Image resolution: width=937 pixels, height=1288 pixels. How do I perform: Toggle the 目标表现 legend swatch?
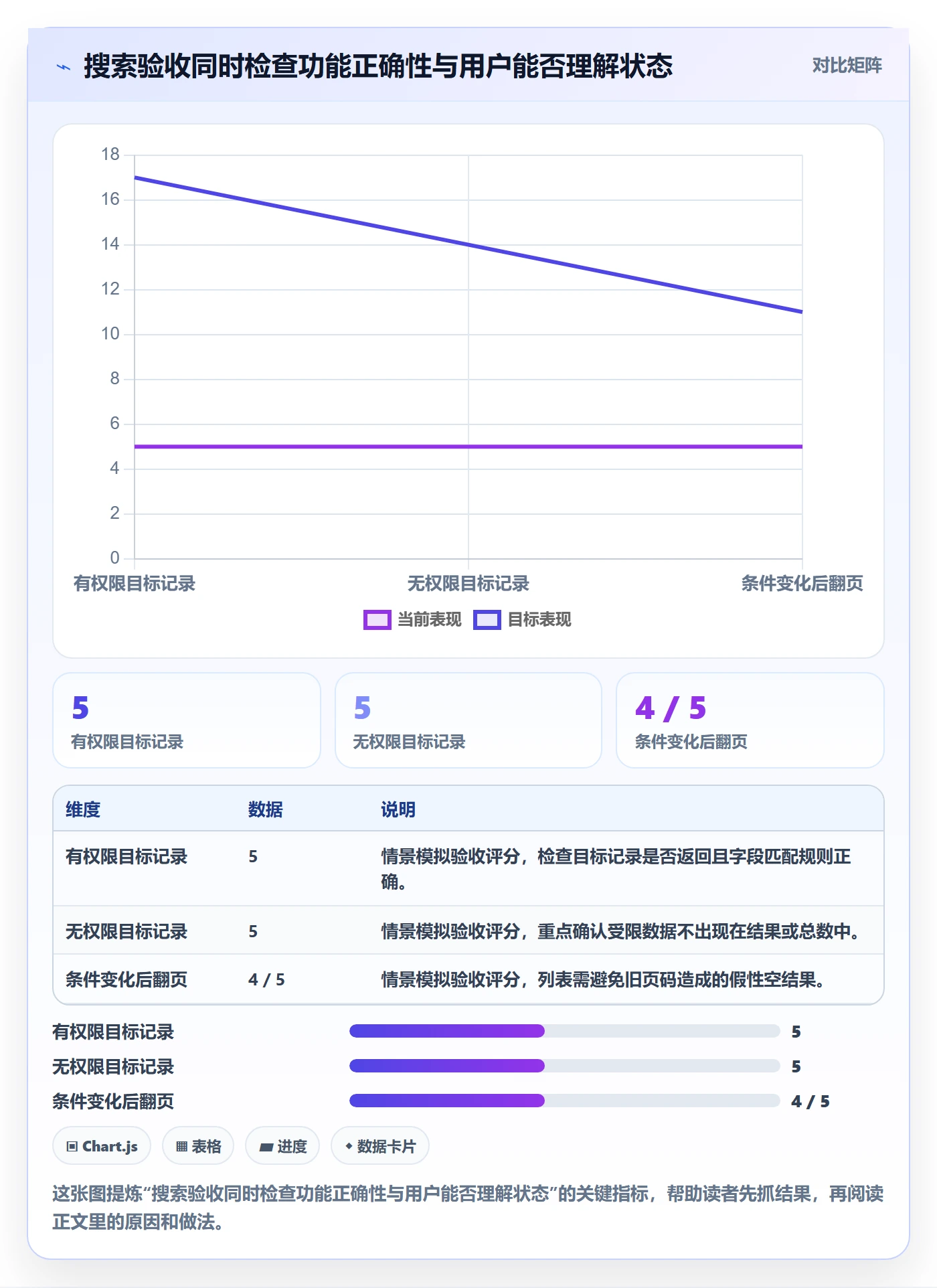[487, 620]
